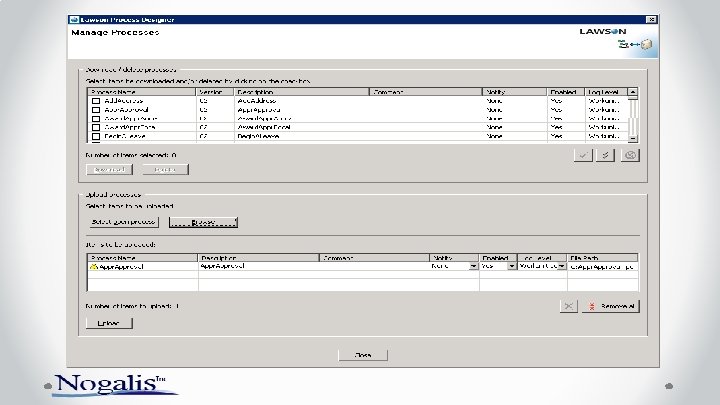Click the remove-selected X icon next to Remove all

coord(568,306)
